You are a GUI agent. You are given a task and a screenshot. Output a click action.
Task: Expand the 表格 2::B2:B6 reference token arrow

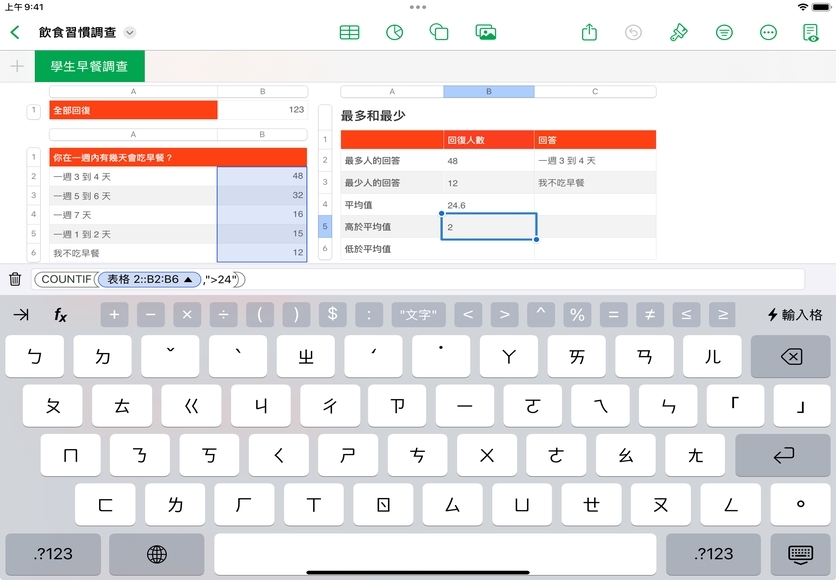point(188,280)
